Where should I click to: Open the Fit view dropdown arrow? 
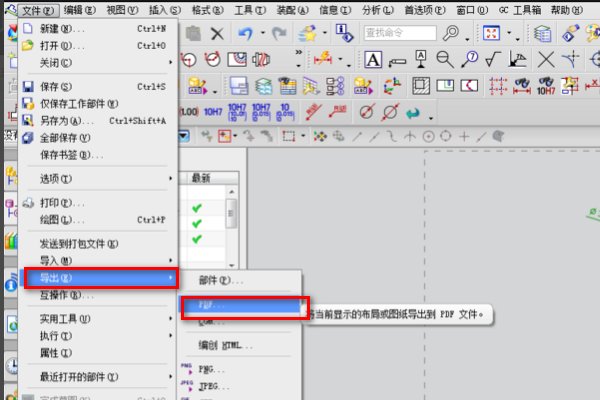[509, 33]
